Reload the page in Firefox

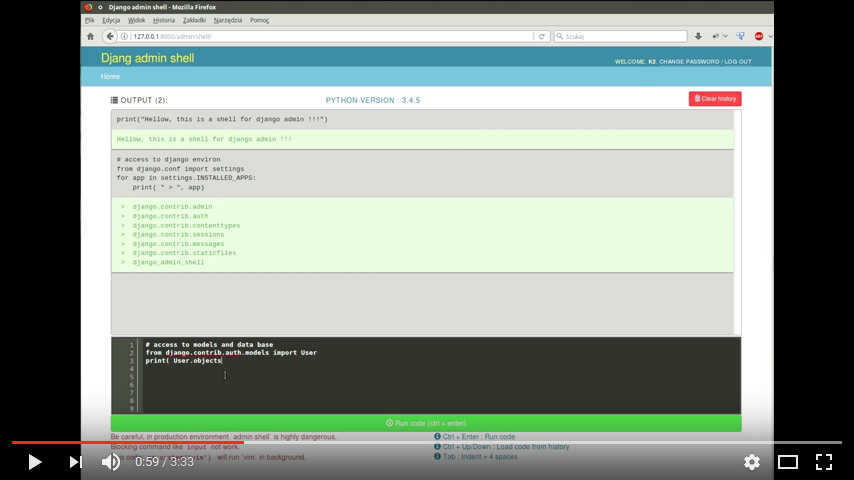tap(541, 37)
